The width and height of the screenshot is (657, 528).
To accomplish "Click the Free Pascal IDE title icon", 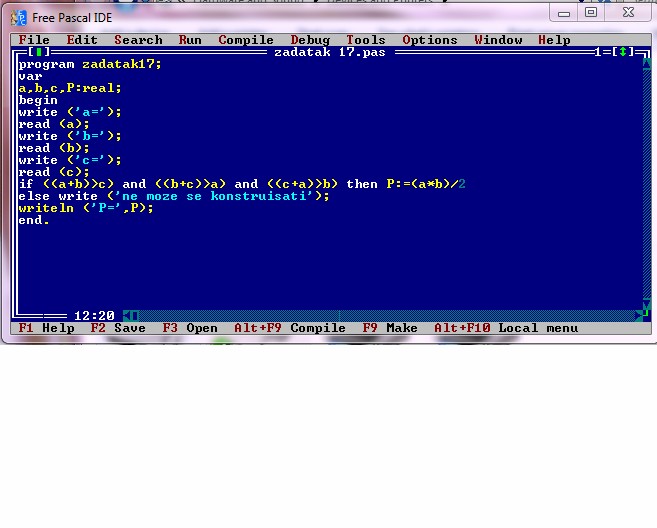I will (18, 18).
